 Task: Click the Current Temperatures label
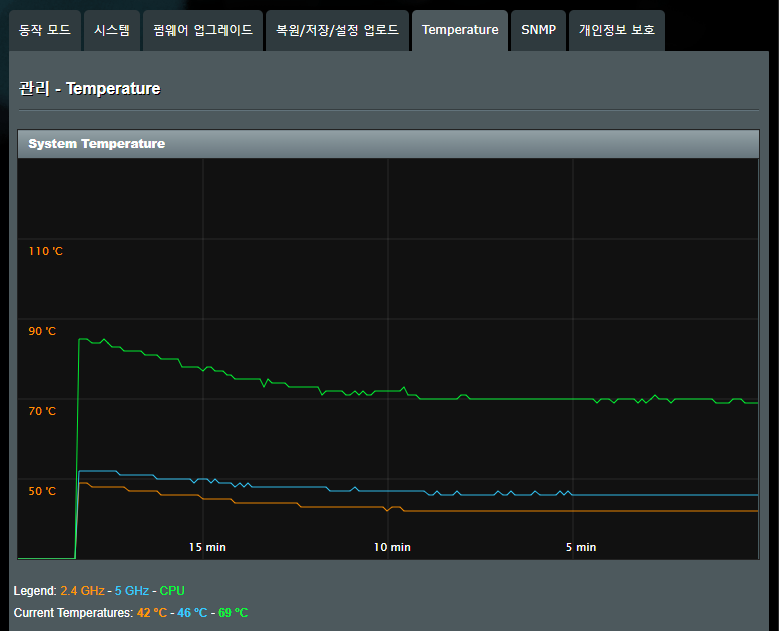pos(73,613)
